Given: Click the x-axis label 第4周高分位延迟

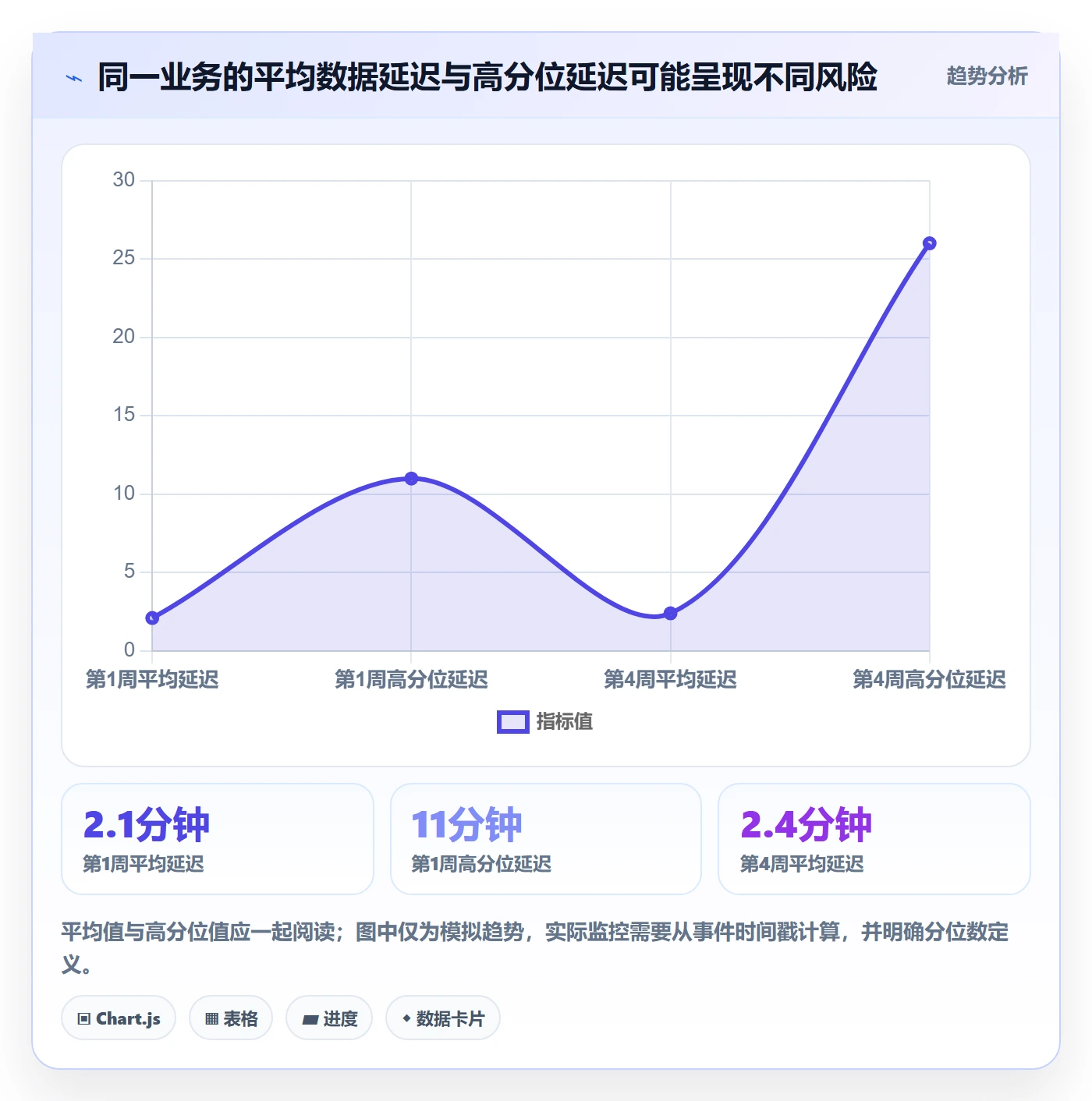Looking at the screenshot, I should coord(929,680).
